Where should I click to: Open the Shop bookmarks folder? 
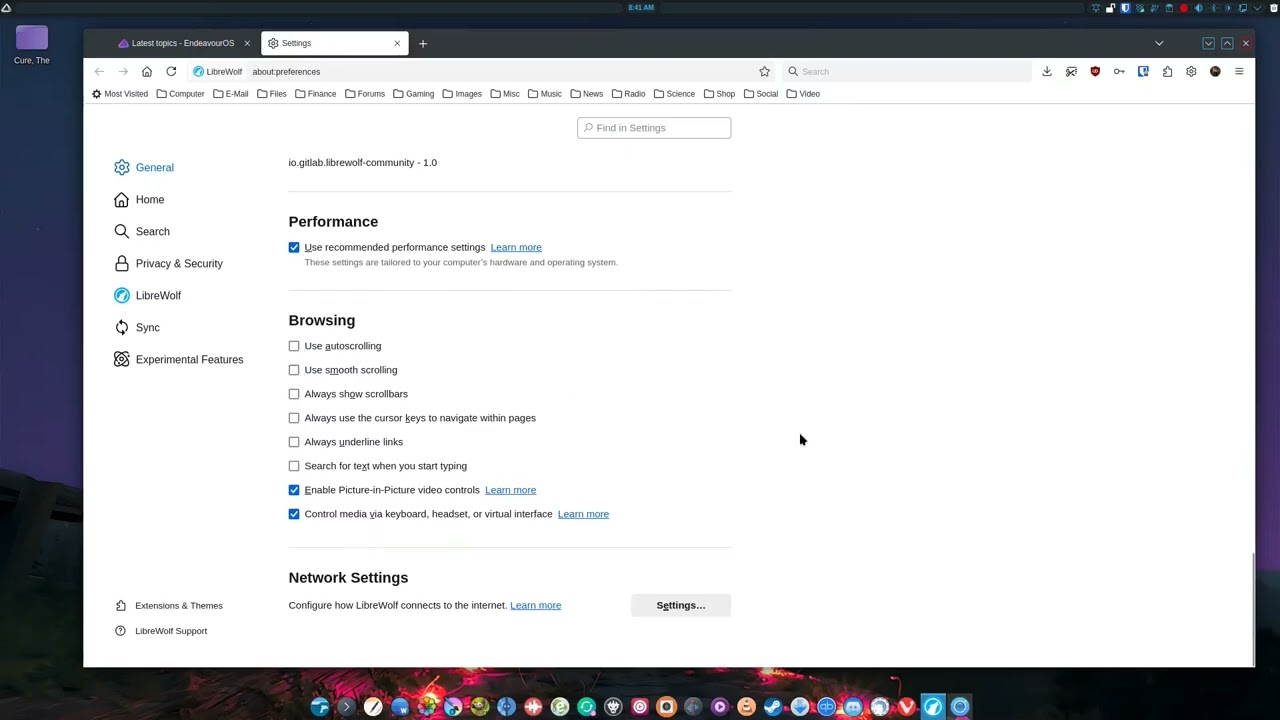(x=719, y=94)
